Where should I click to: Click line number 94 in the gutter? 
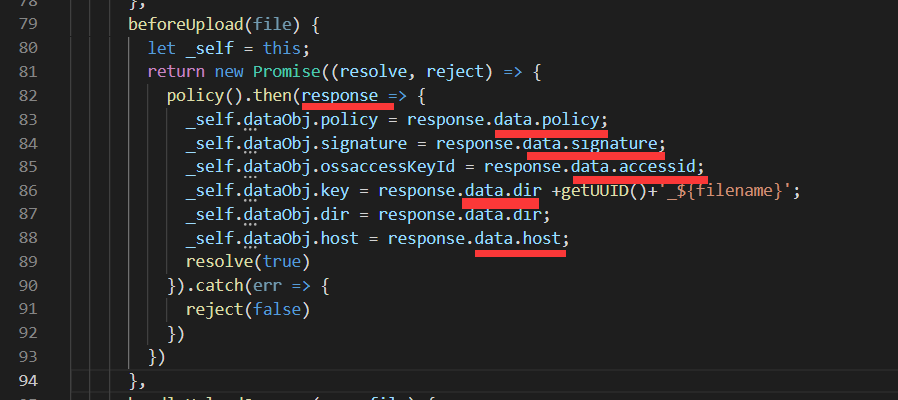pos(28,381)
